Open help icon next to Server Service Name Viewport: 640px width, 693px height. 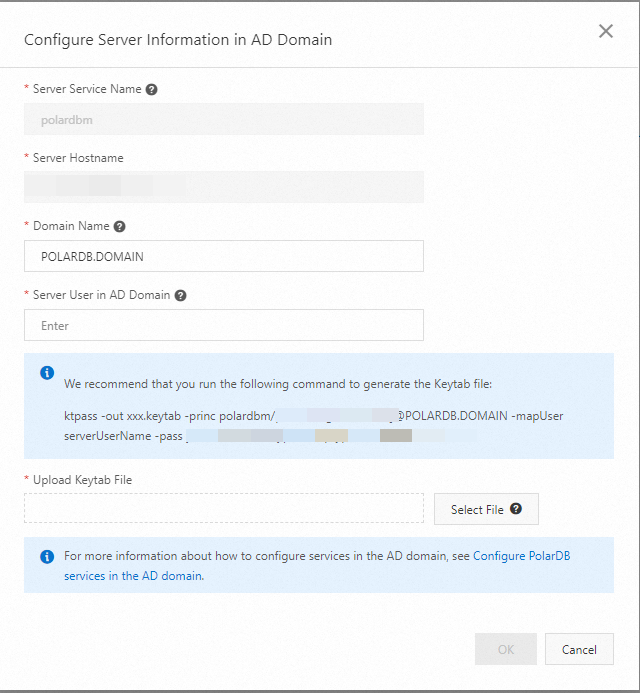pyautogui.click(x=152, y=90)
